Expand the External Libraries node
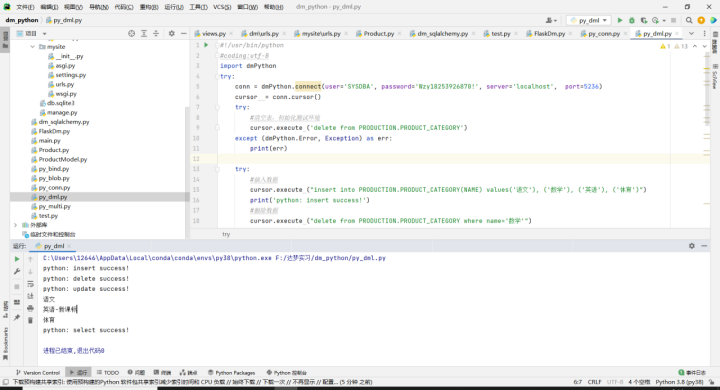The height and width of the screenshot is (390, 720). [15, 225]
